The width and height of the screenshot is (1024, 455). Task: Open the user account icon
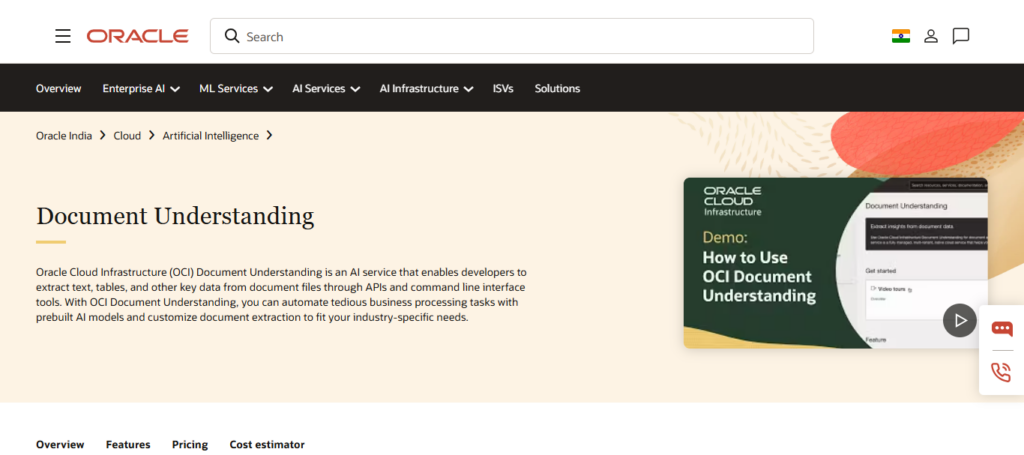[x=931, y=36]
